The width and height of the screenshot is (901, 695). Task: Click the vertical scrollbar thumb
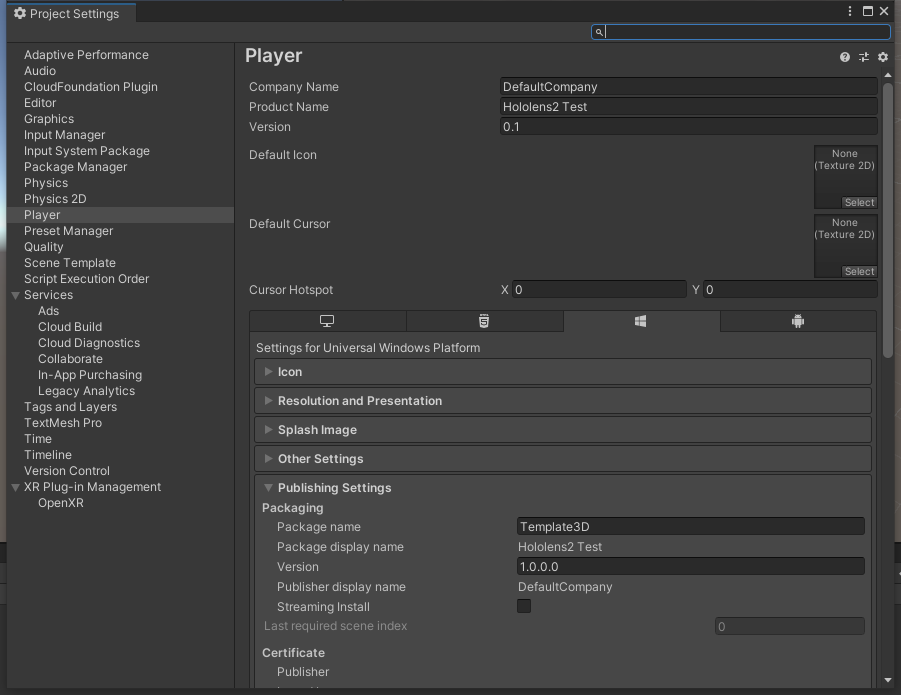[888, 221]
